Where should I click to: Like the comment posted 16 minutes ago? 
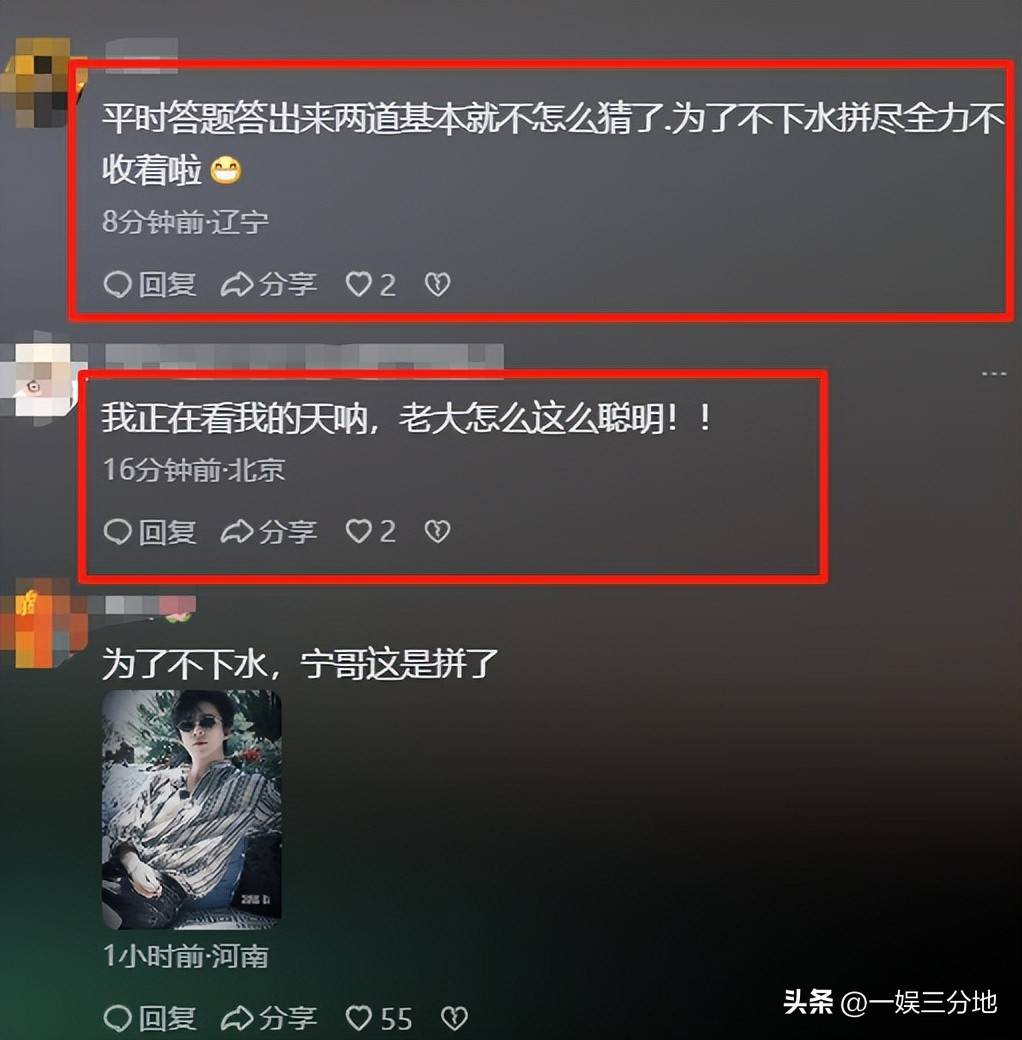click(371, 531)
